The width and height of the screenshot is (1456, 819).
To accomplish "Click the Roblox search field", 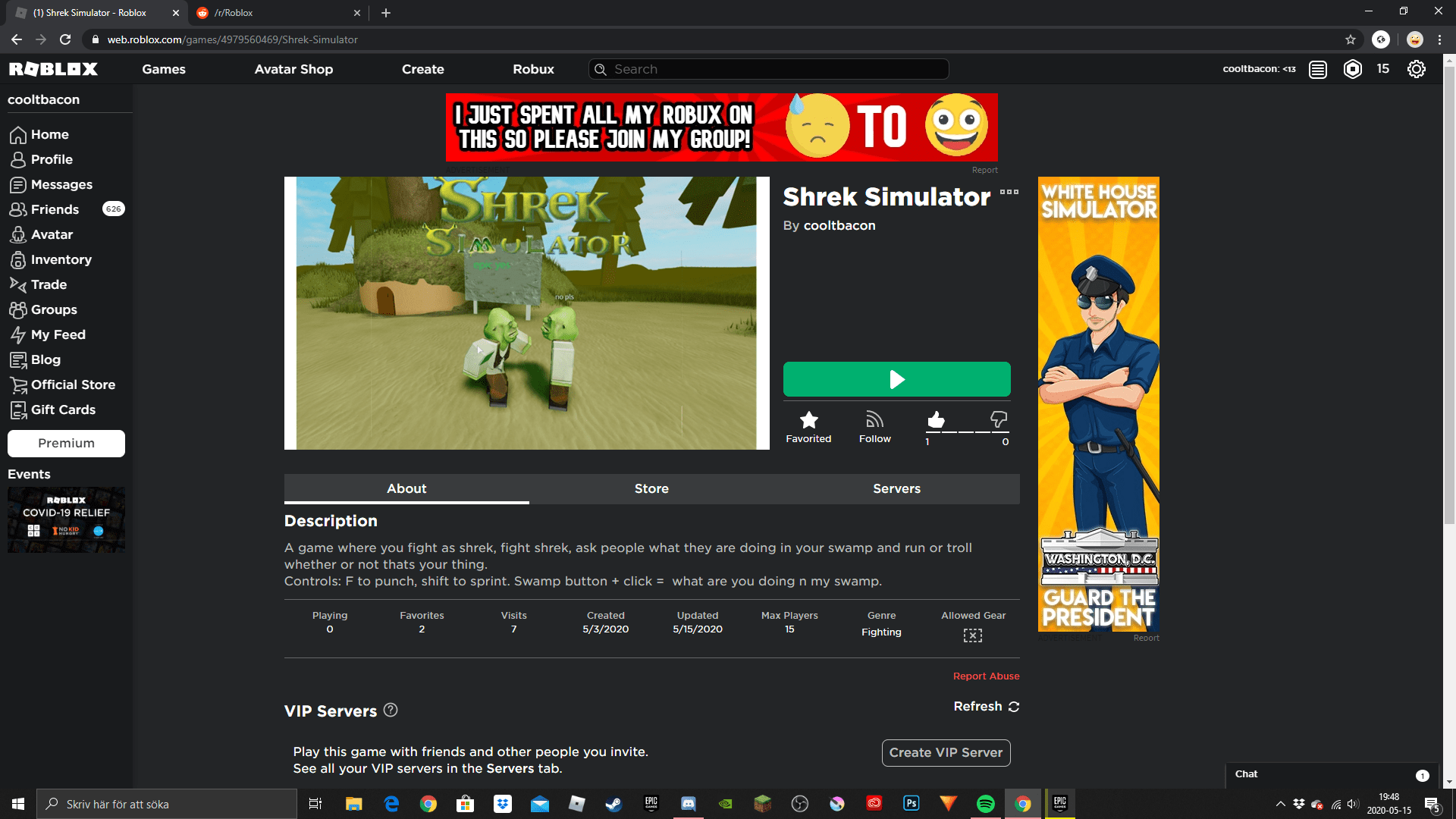I will (x=768, y=69).
